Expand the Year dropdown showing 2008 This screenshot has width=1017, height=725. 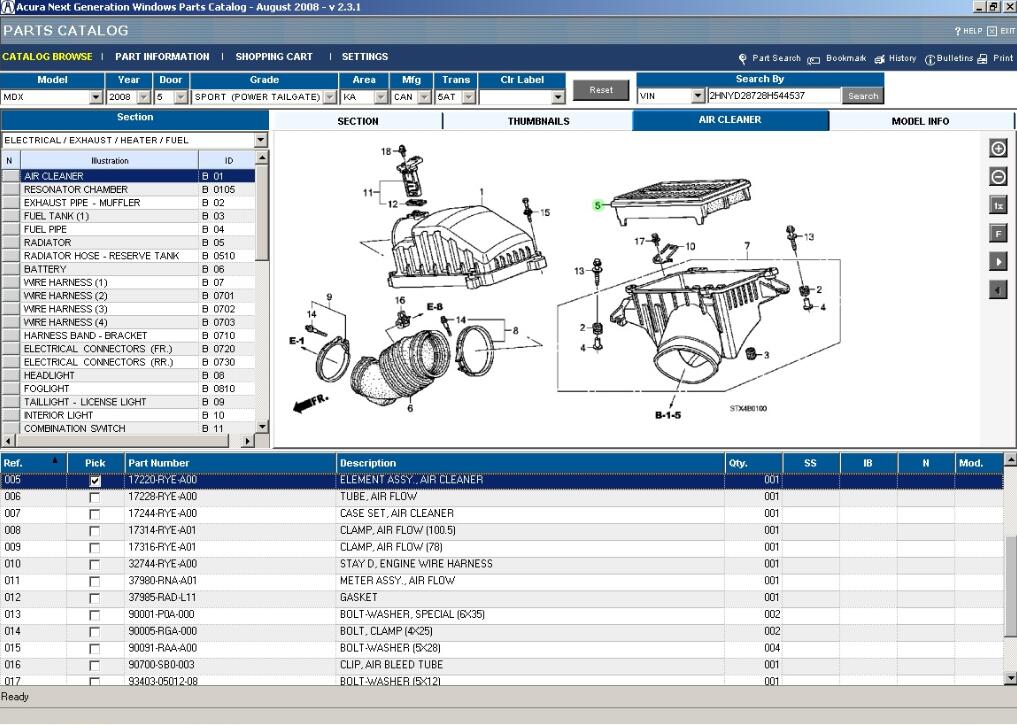click(144, 97)
